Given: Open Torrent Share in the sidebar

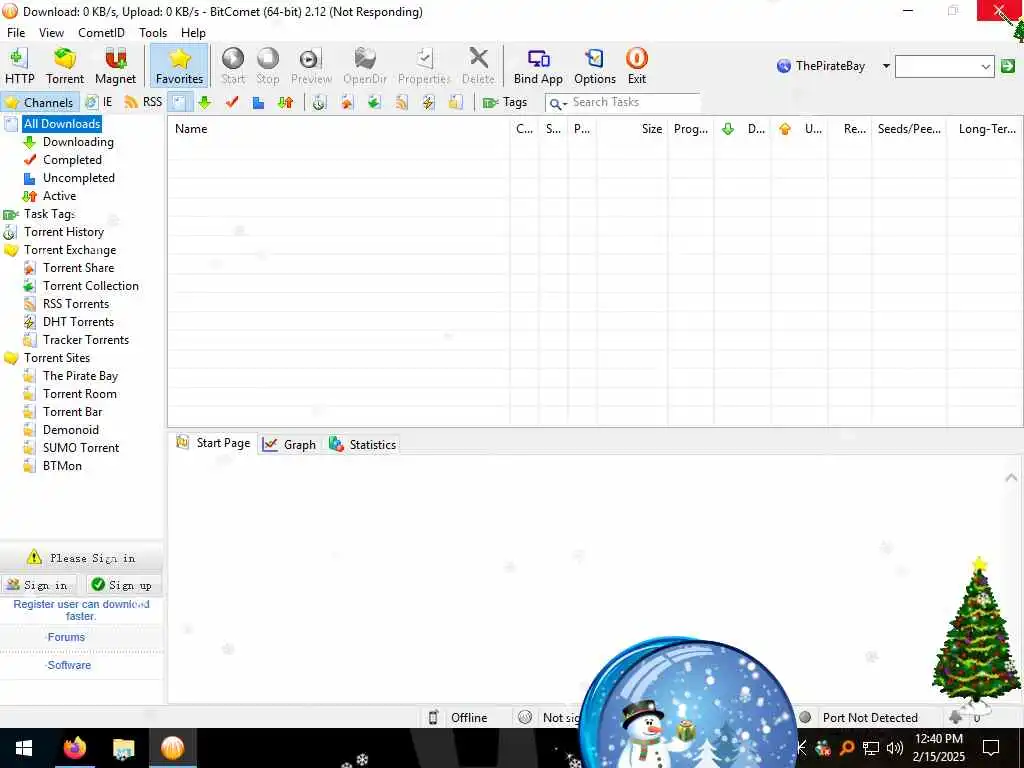Looking at the screenshot, I should pos(78,268).
